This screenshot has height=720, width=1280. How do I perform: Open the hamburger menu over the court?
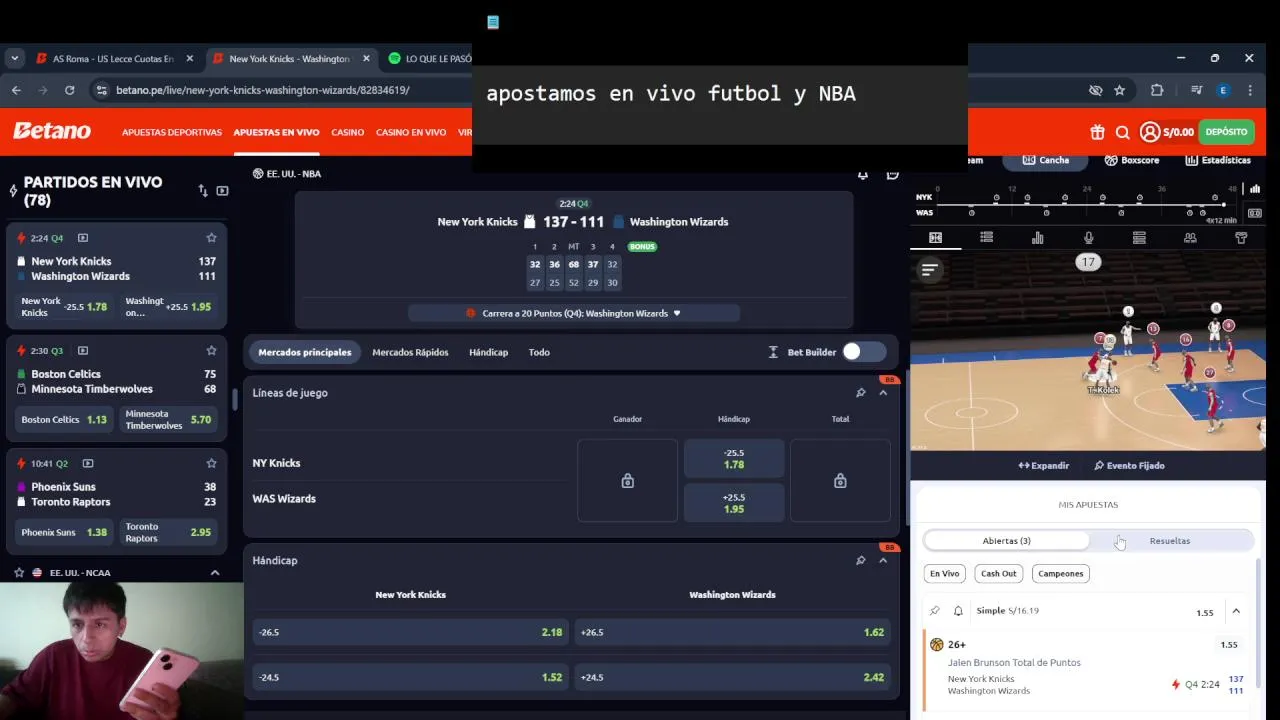(x=929, y=269)
